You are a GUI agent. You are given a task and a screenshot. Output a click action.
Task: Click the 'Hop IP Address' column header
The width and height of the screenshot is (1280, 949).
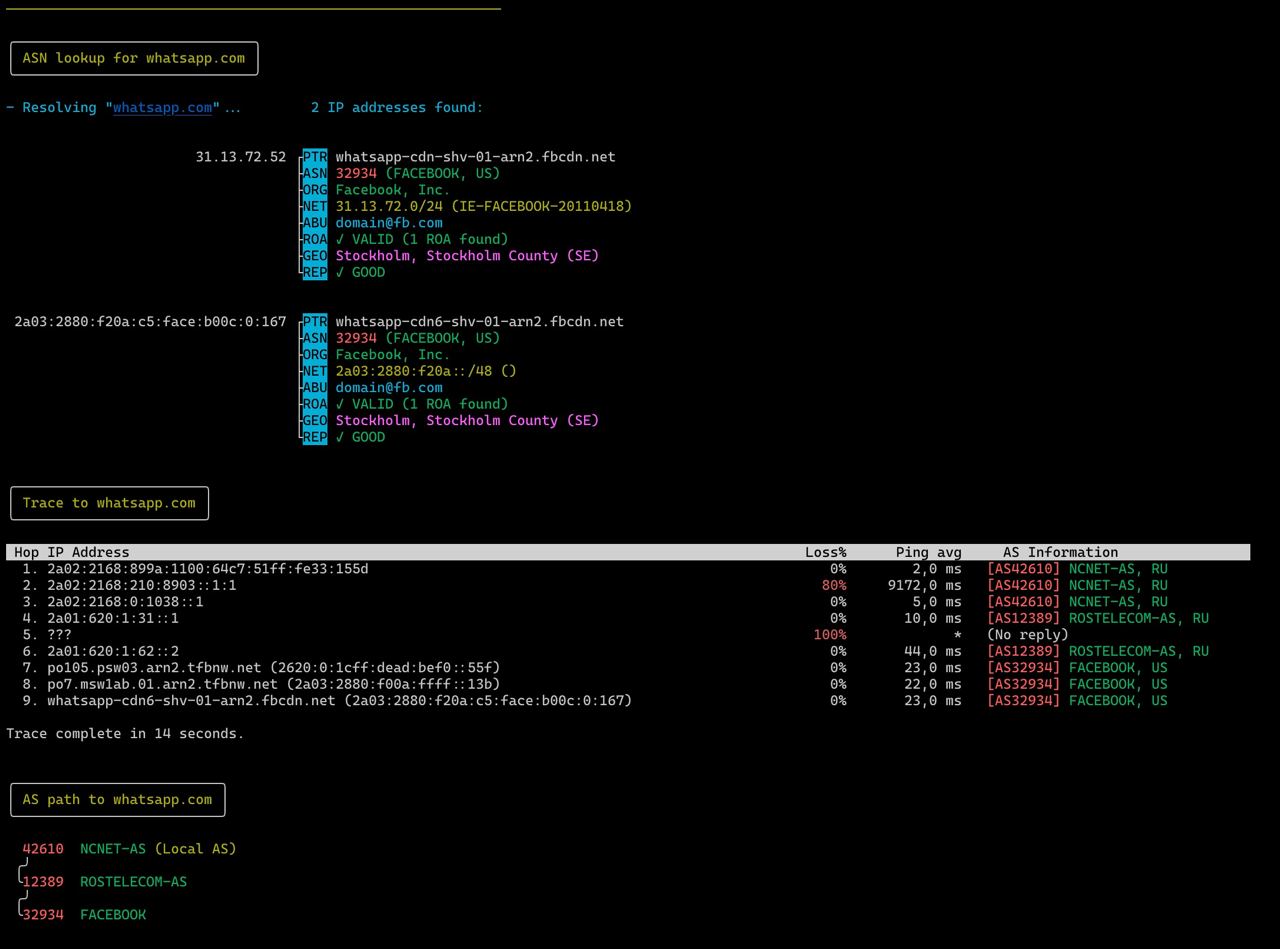coord(71,552)
